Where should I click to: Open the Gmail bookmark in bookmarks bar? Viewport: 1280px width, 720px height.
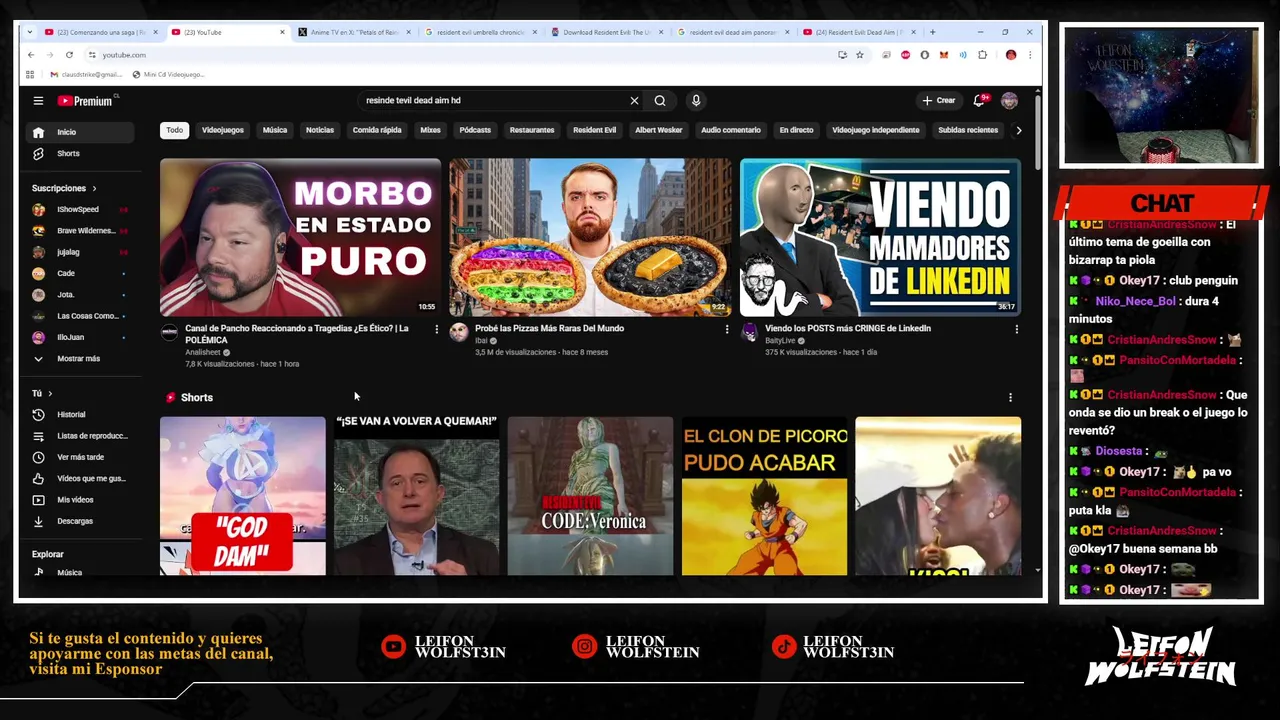(85, 74)
